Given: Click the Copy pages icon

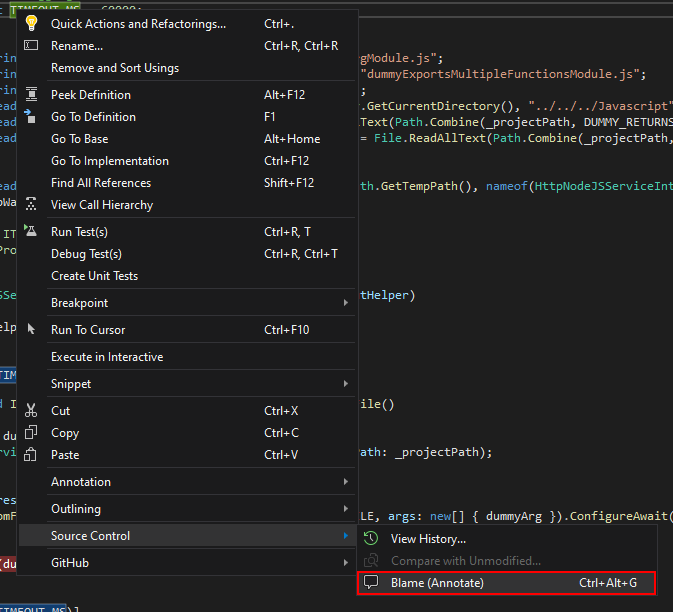Looking at the screenshot, I should pos(31,432).
